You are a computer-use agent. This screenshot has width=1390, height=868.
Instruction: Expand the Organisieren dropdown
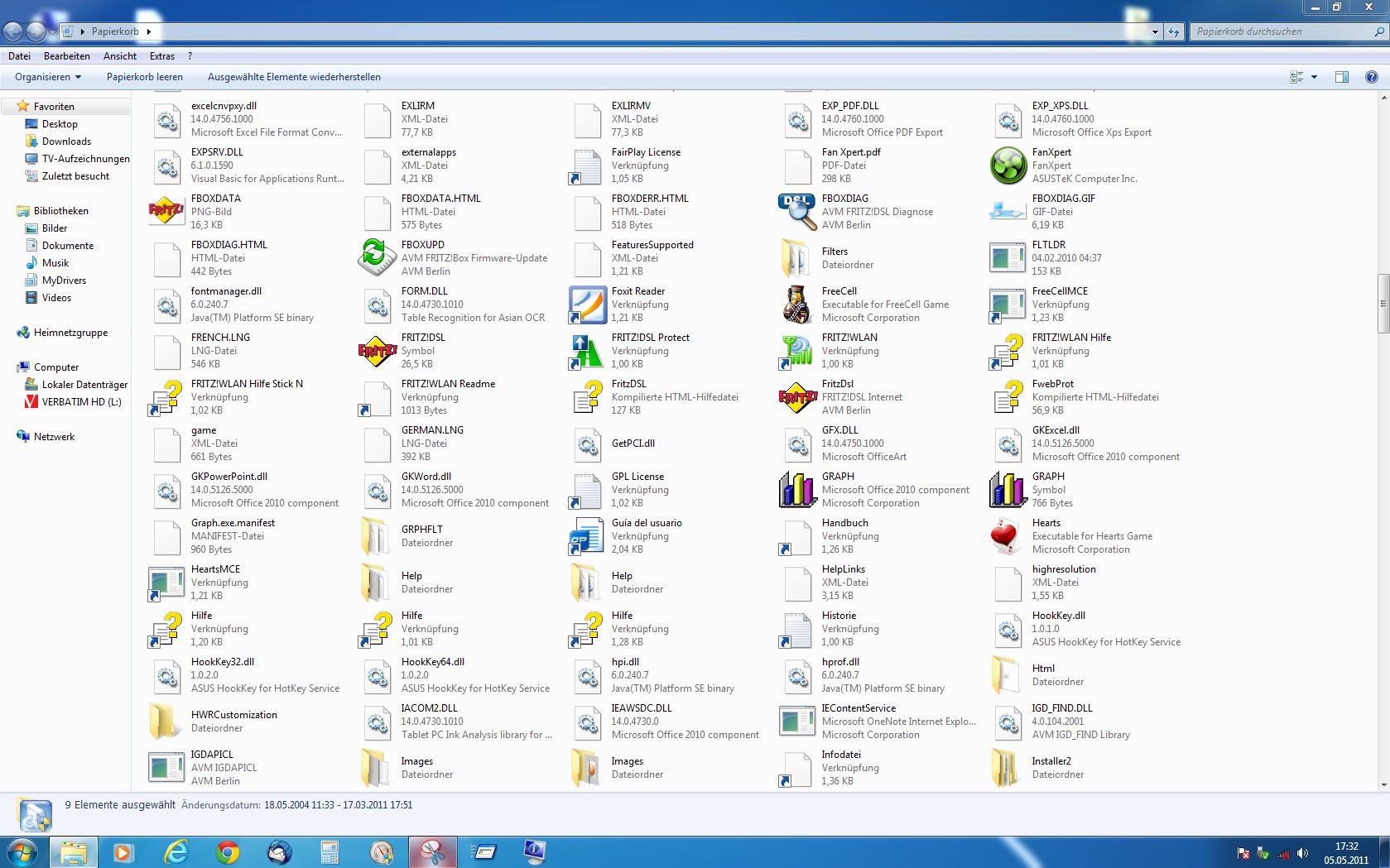pos(48,77)
